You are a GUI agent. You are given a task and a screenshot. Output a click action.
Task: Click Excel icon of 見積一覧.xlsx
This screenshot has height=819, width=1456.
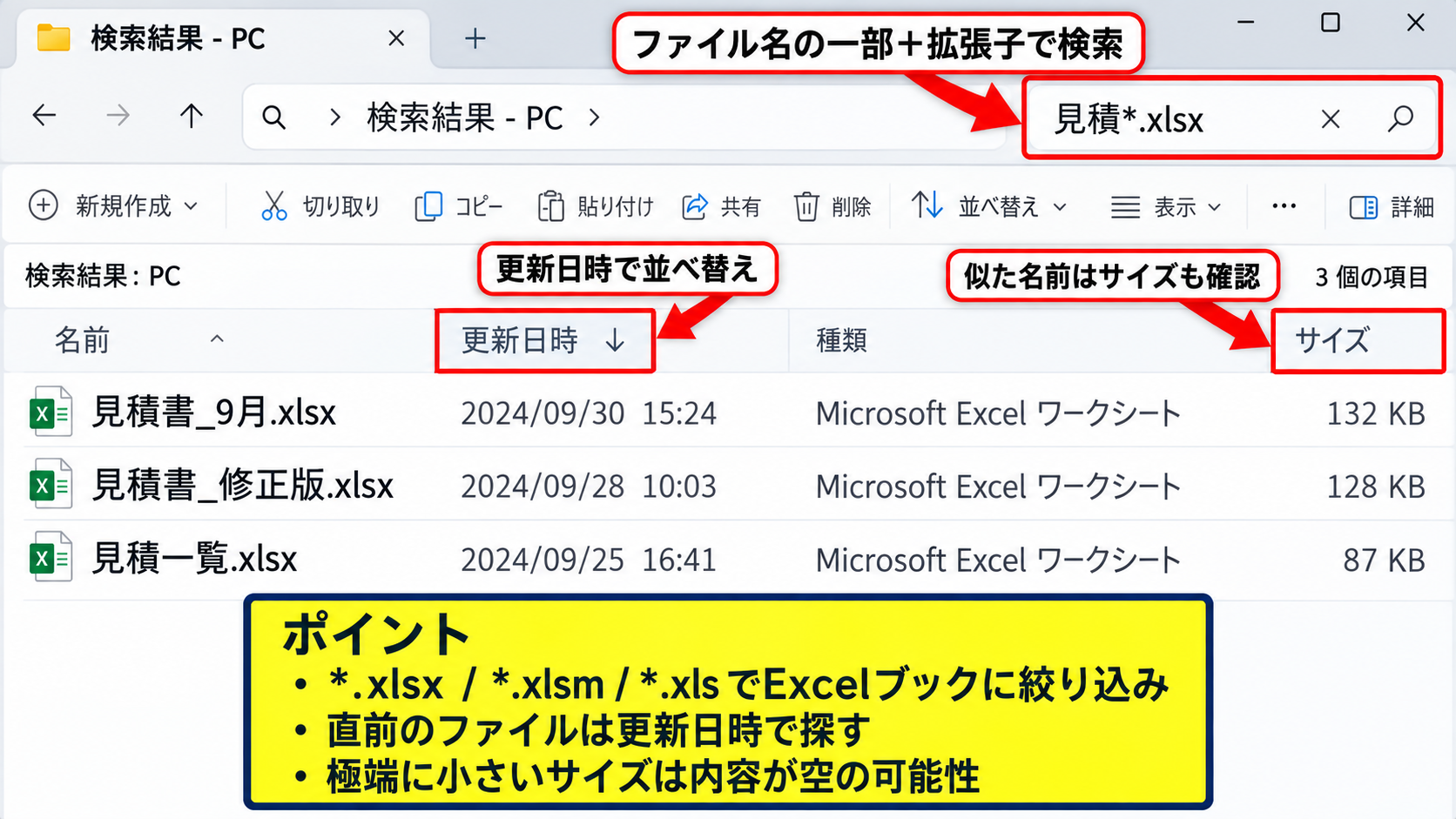pos(51,557)
